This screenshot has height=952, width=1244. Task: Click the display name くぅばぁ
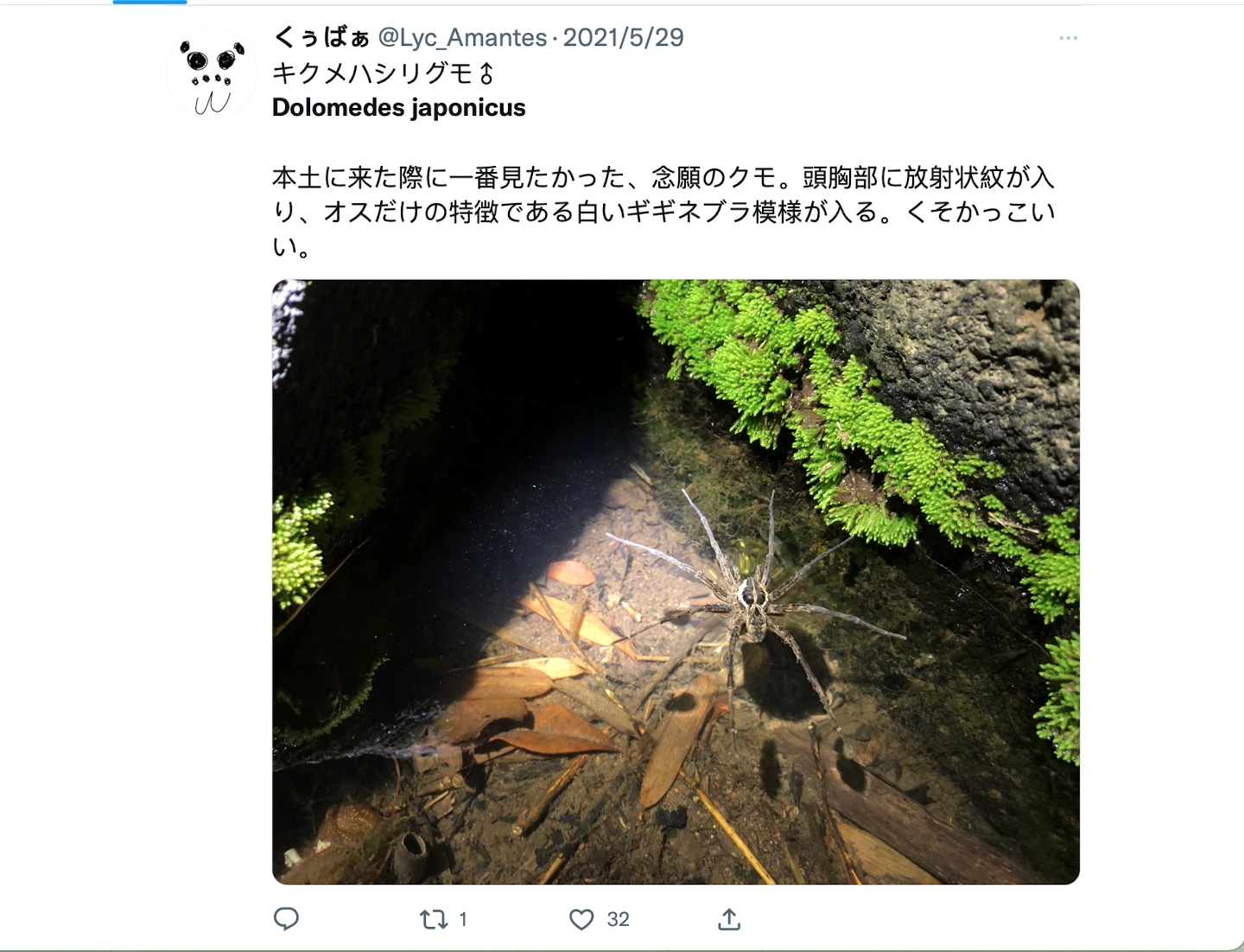point(321,37)
